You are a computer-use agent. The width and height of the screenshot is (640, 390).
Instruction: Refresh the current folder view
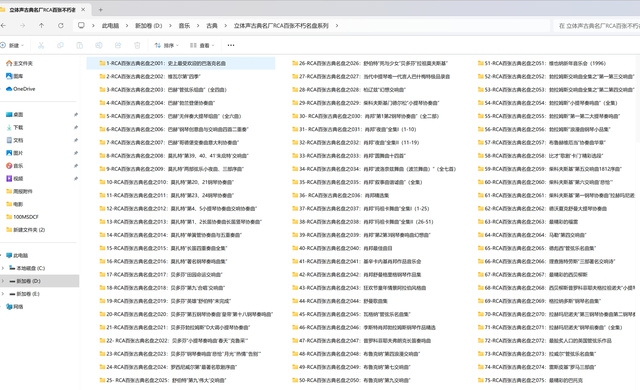[x=61, y=26]
